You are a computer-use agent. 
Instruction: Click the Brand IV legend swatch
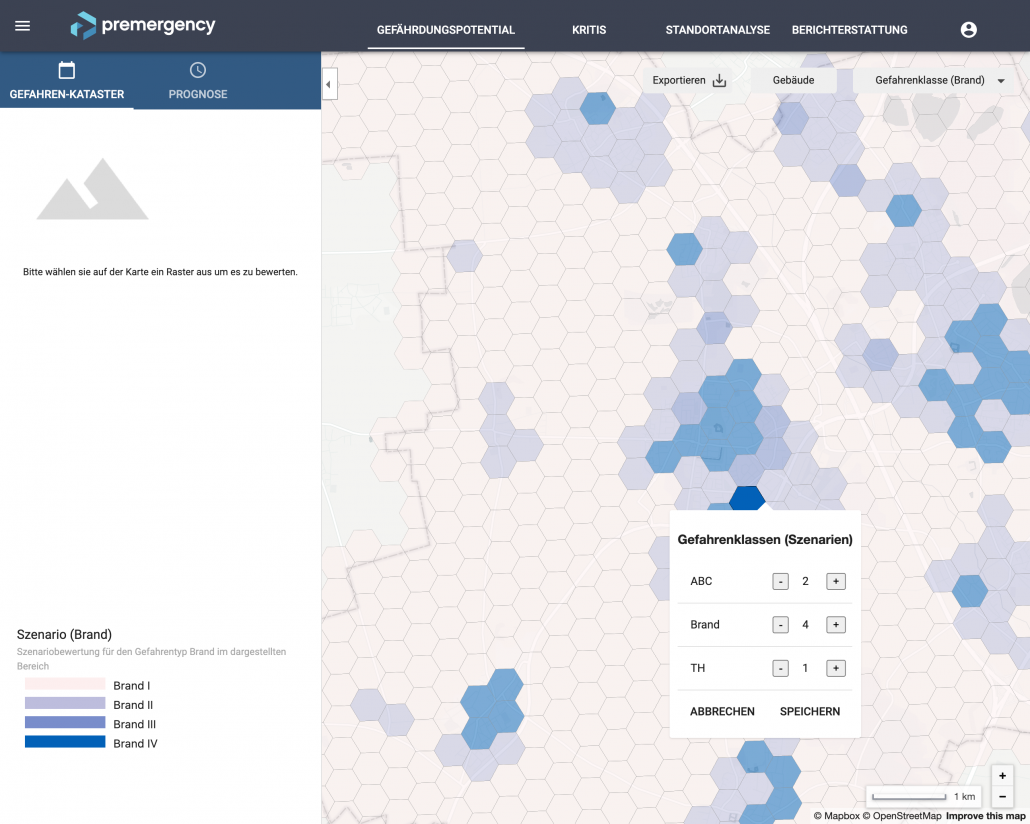(x=65, y=742)
